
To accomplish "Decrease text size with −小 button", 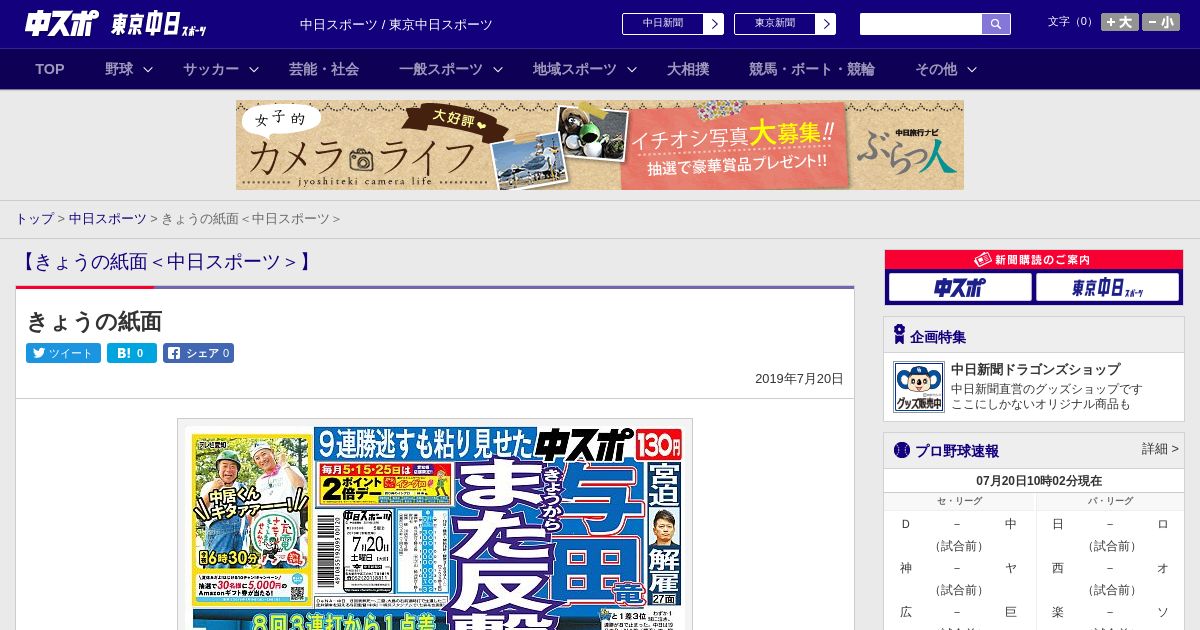I will click(1161, 22).
